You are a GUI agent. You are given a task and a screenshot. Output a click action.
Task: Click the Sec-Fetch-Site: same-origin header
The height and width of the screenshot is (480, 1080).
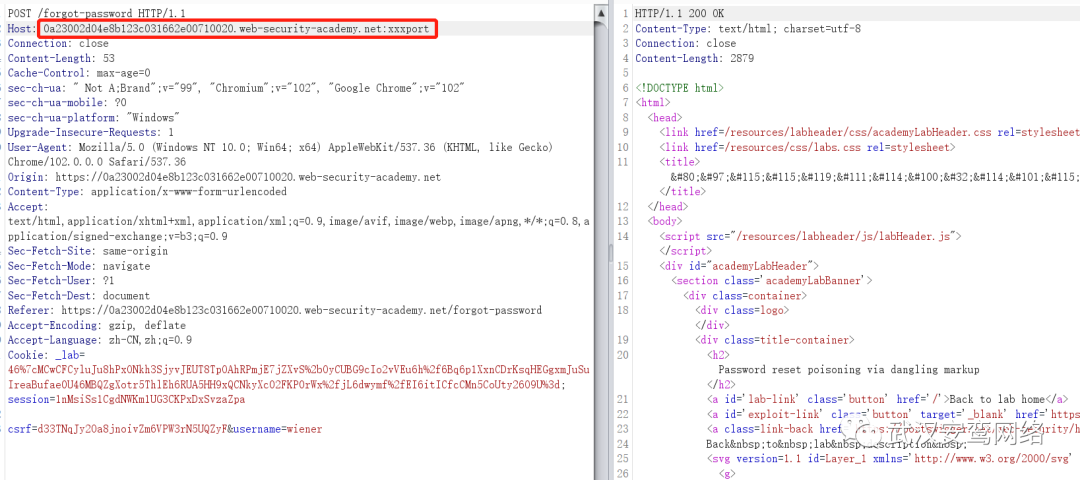pos(87,251)
